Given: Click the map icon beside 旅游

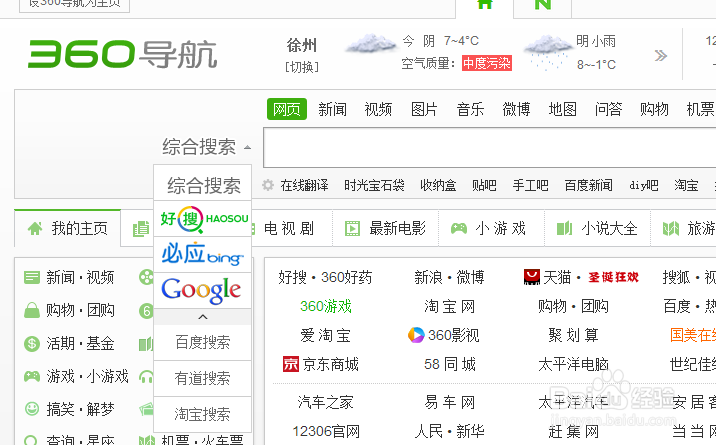Looking at the screenshot, I should (671, 228).
